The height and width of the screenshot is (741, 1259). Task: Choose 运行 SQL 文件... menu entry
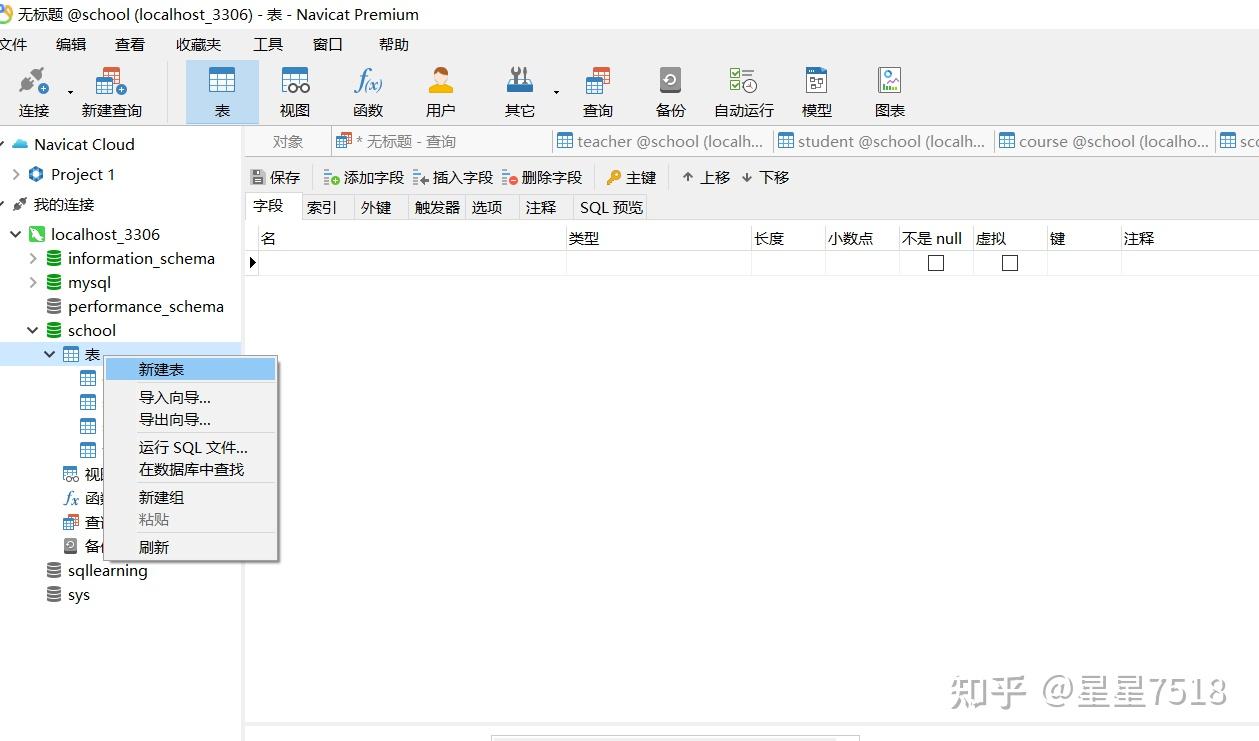[x=190, y=447]
